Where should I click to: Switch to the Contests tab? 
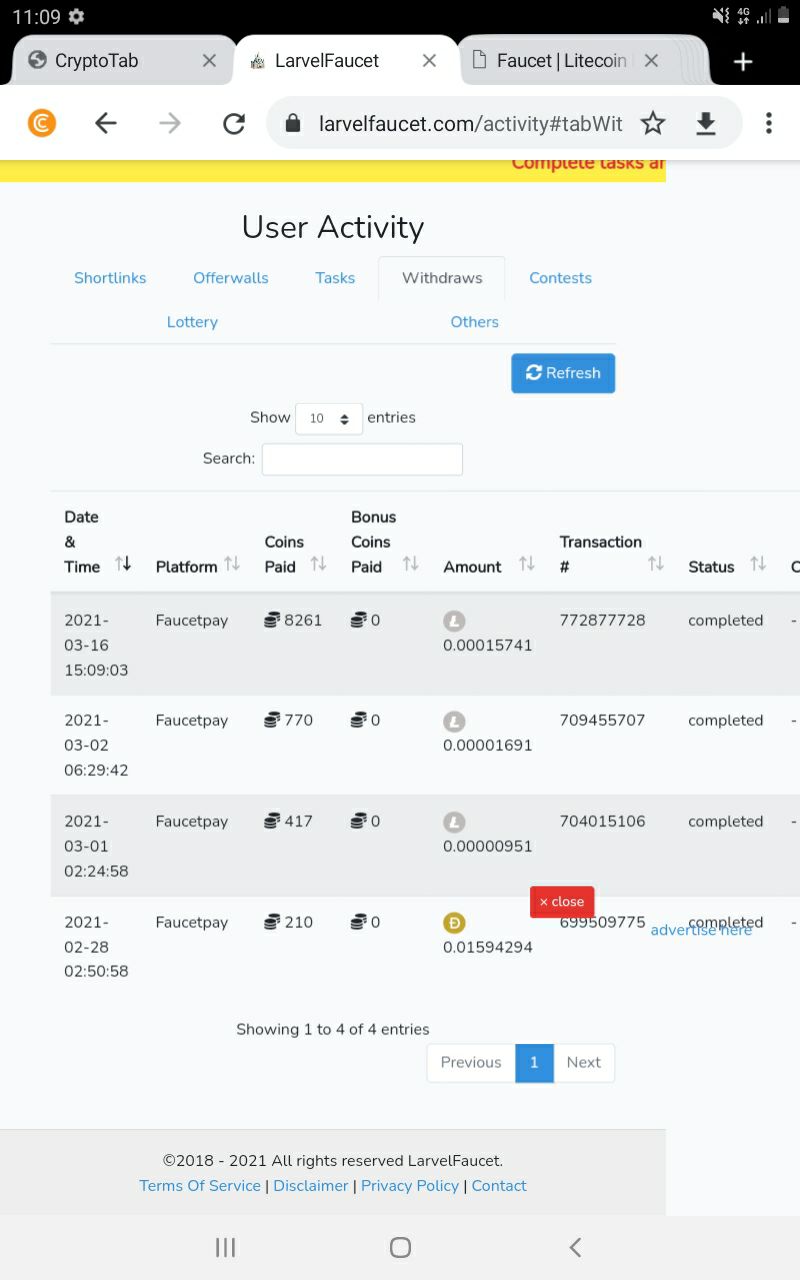(x=560, y=278)
